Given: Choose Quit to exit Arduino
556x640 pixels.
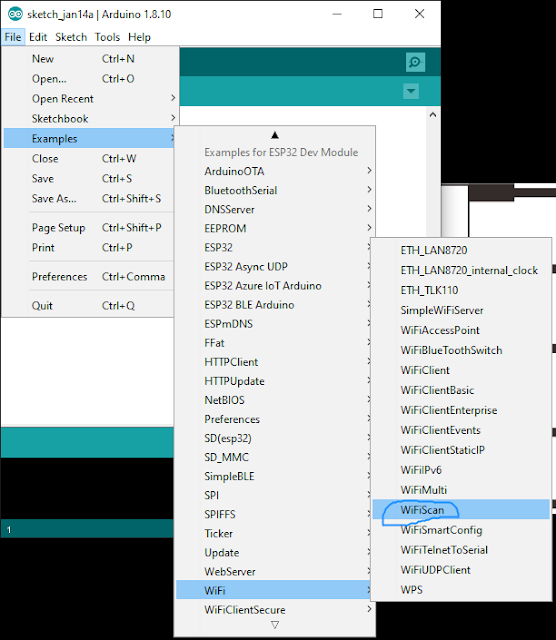Looking at the screenshot, I should (89, 306).
